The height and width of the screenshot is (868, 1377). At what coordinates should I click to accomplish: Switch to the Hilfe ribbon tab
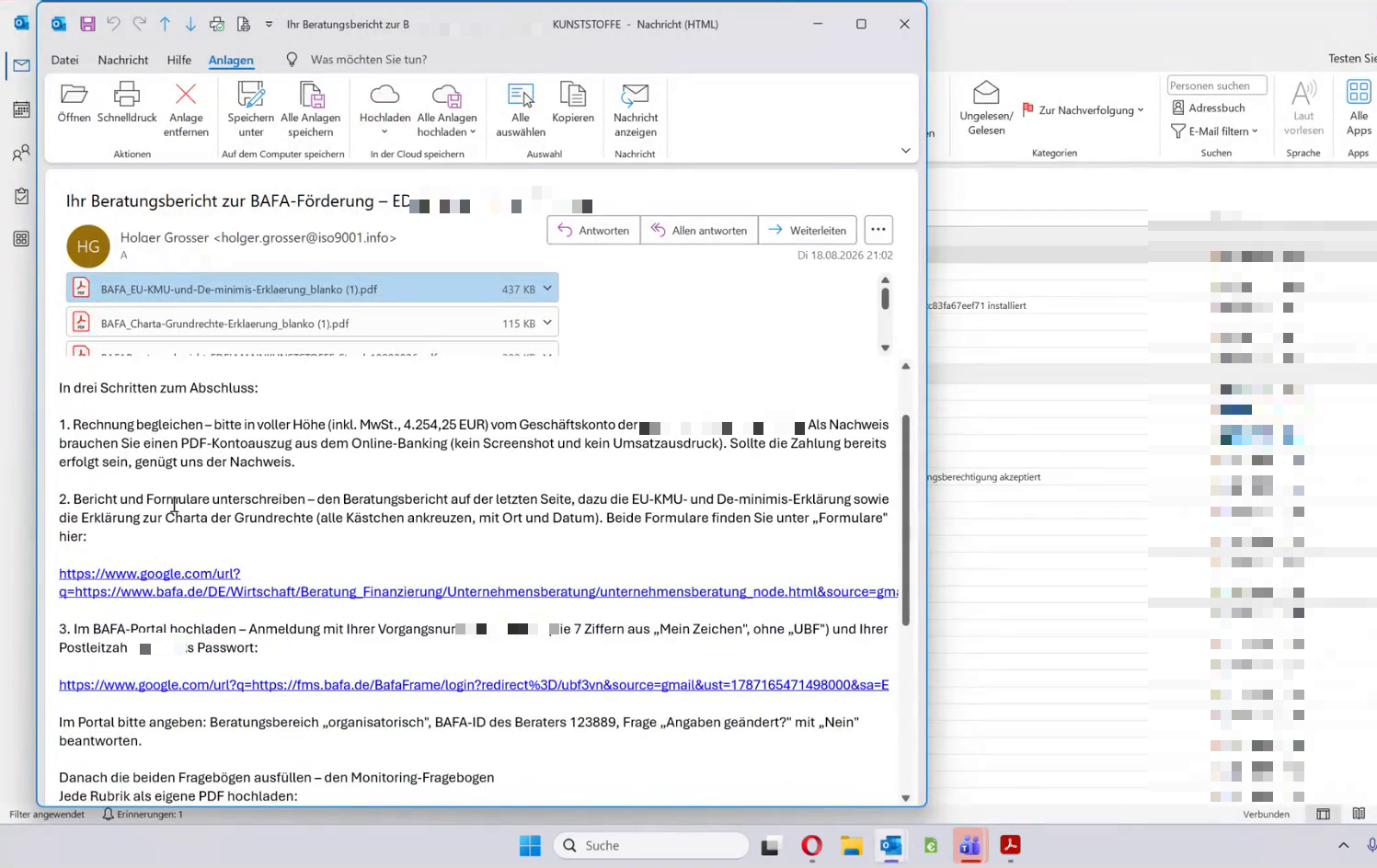point(179,60)
